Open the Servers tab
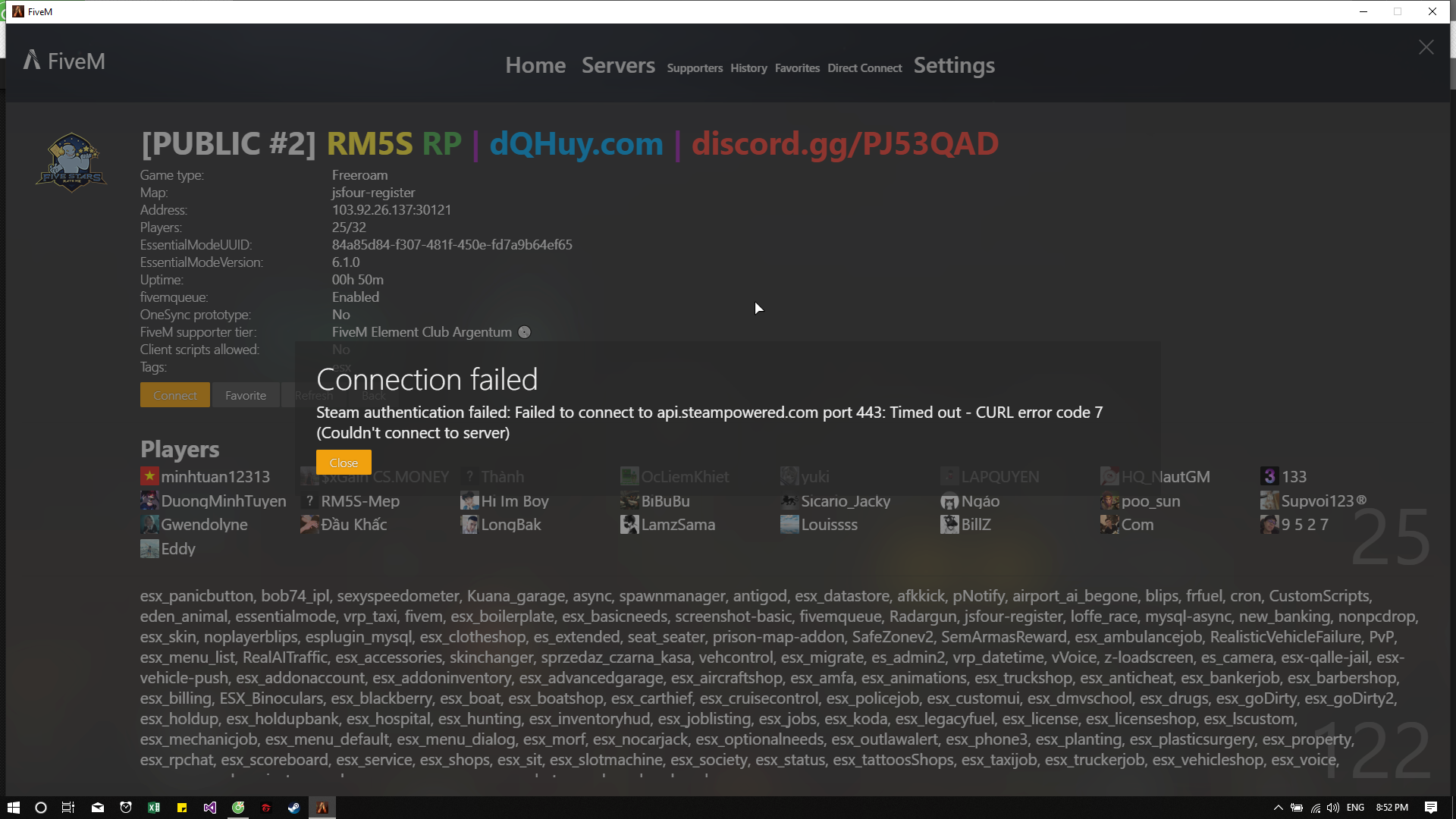The width and height of the screenshot is (1456, 819). pyautogui.click(x=618, y=65)
